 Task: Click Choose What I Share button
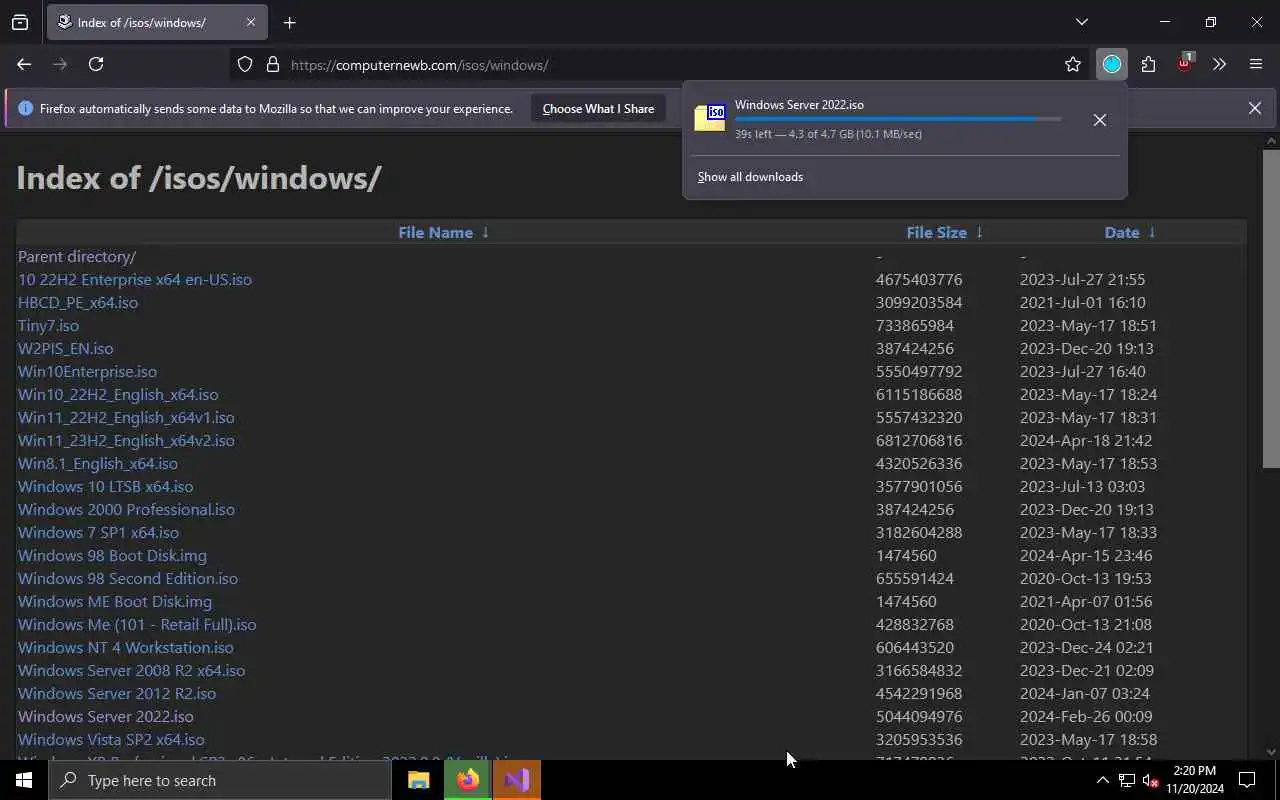click(598, 109)
